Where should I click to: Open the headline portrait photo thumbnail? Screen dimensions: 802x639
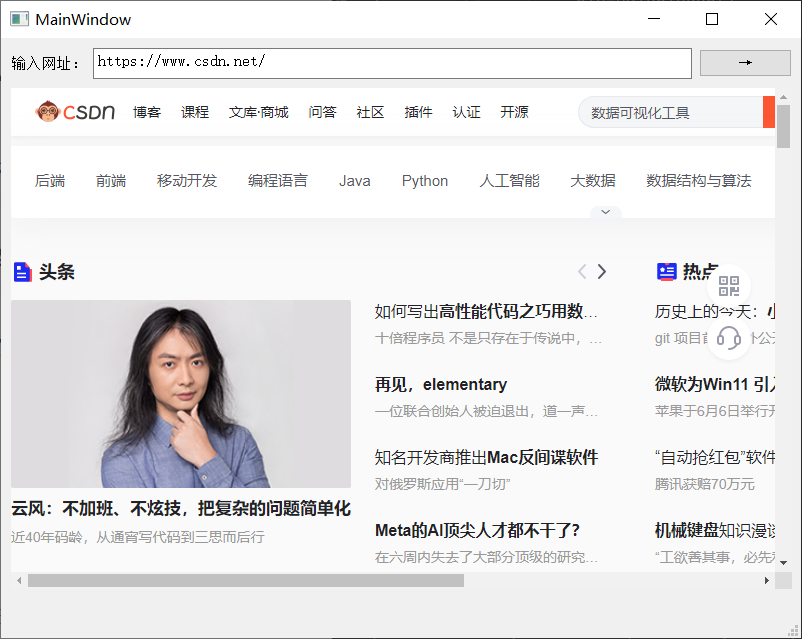pos(181,393)
